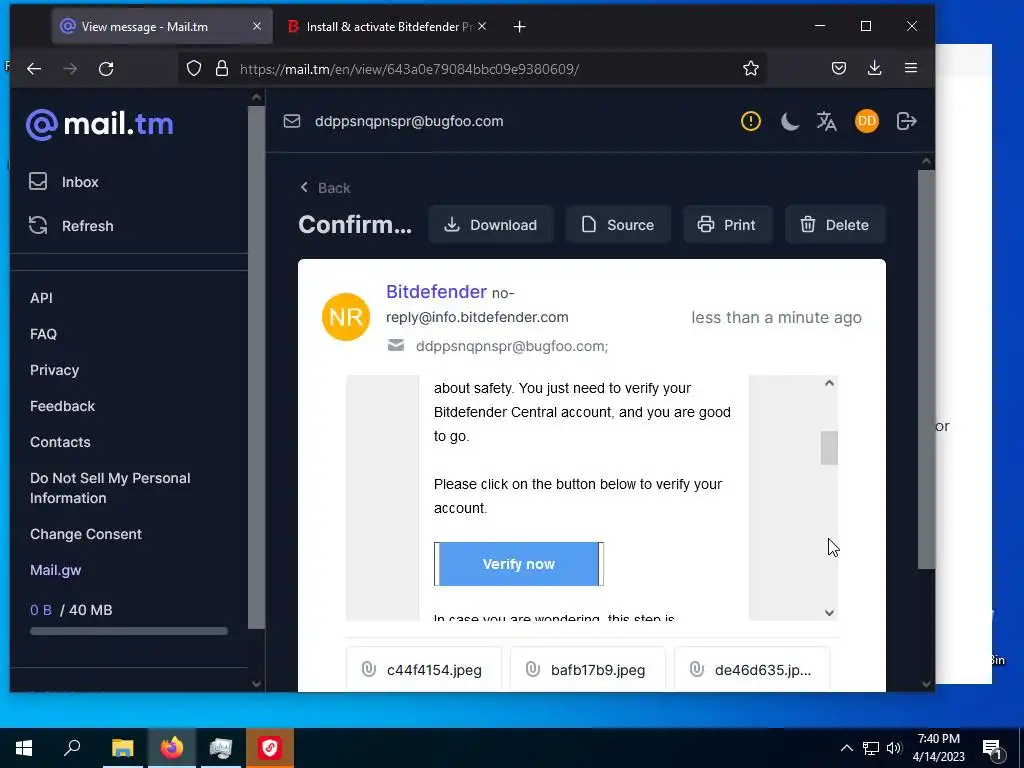
Task: Click Change Consent link
Action: coord(86,534)
